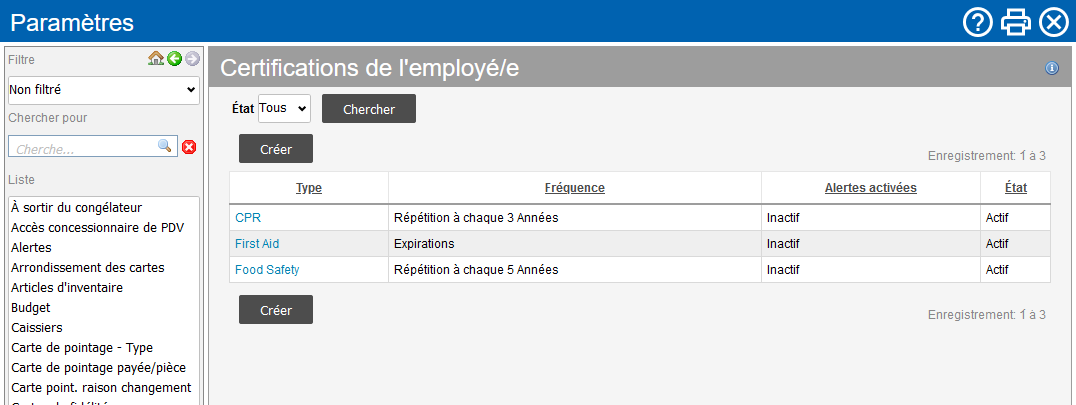Click the Créer button above the table

click(x=276, y=149)
